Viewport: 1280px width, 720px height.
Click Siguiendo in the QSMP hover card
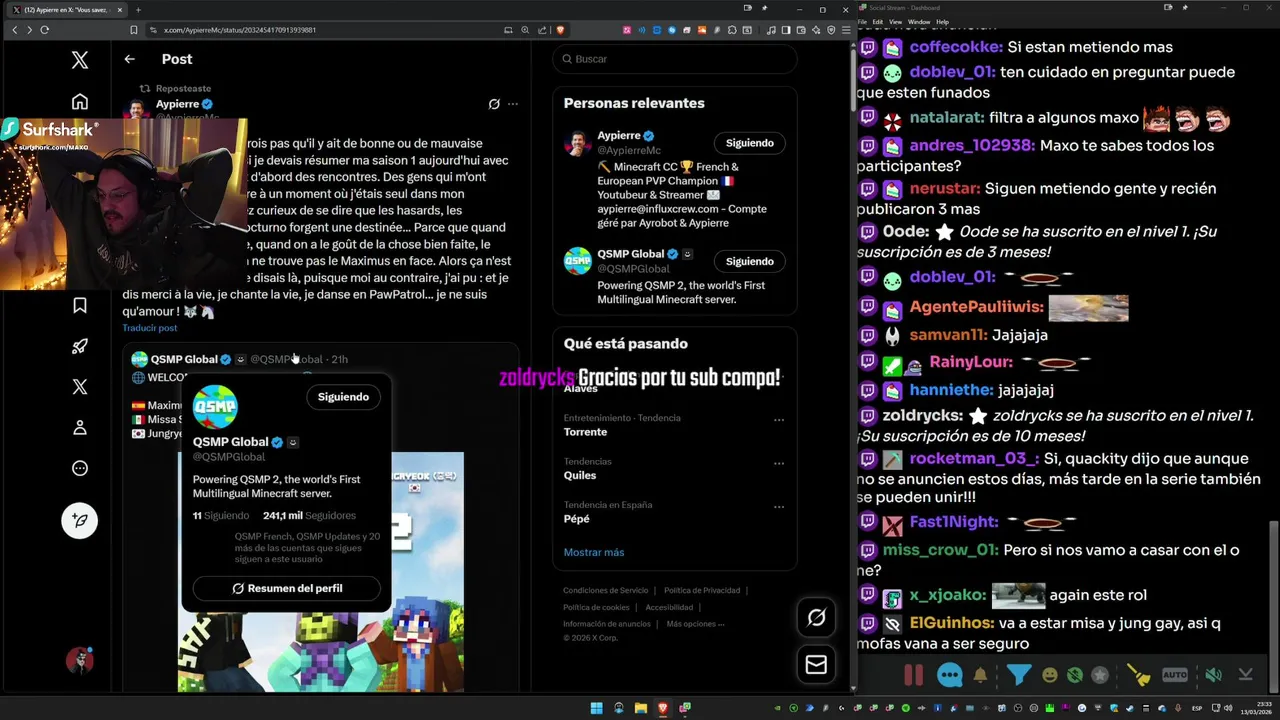coord(343,397)
